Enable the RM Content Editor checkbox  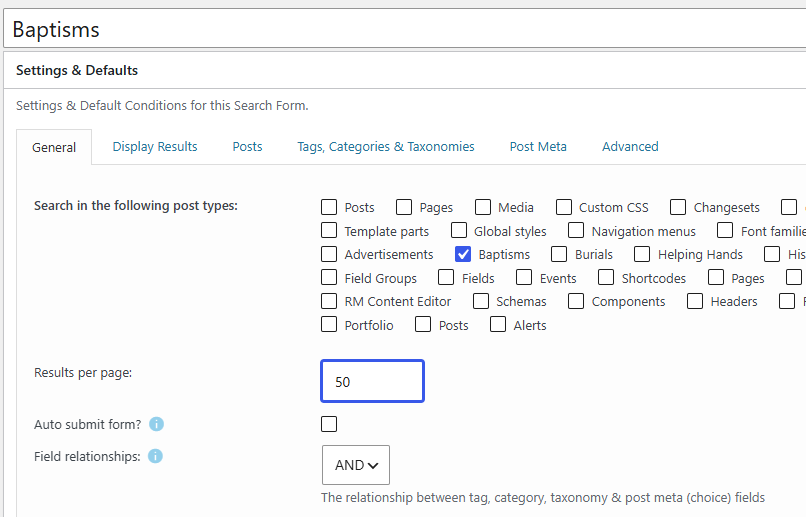[x=329, y=301]
